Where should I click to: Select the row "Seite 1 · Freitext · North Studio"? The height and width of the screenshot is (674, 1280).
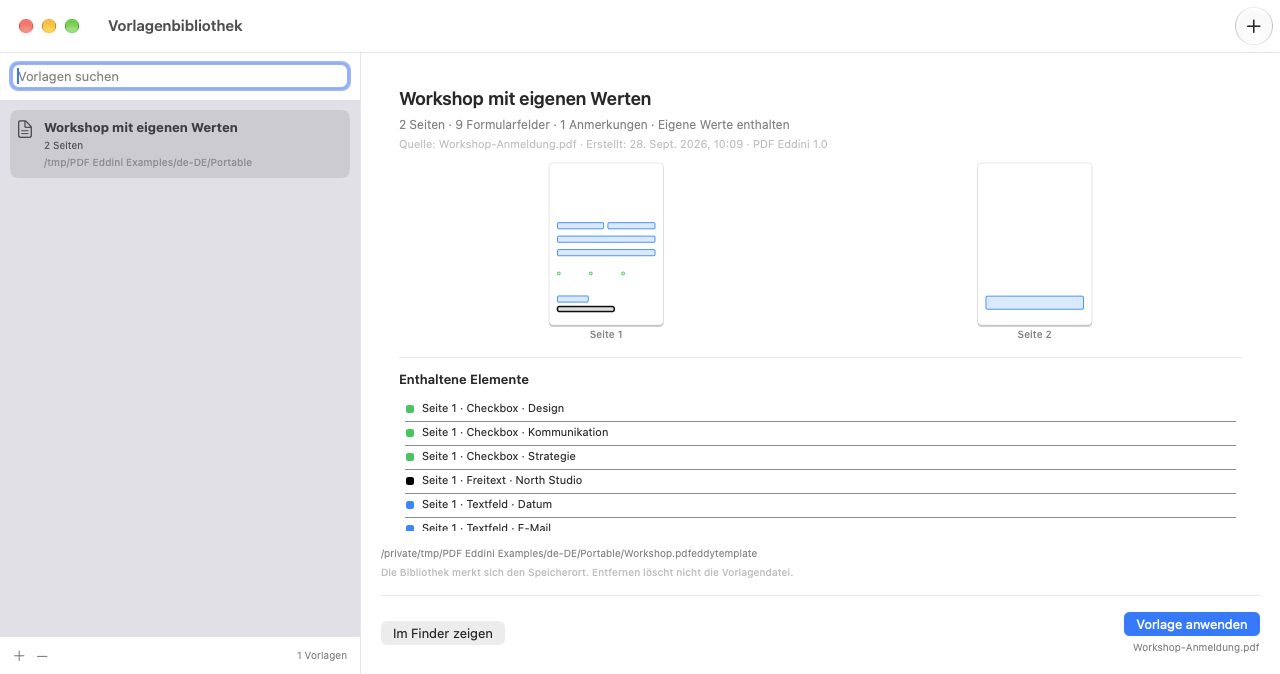point(820,481)
